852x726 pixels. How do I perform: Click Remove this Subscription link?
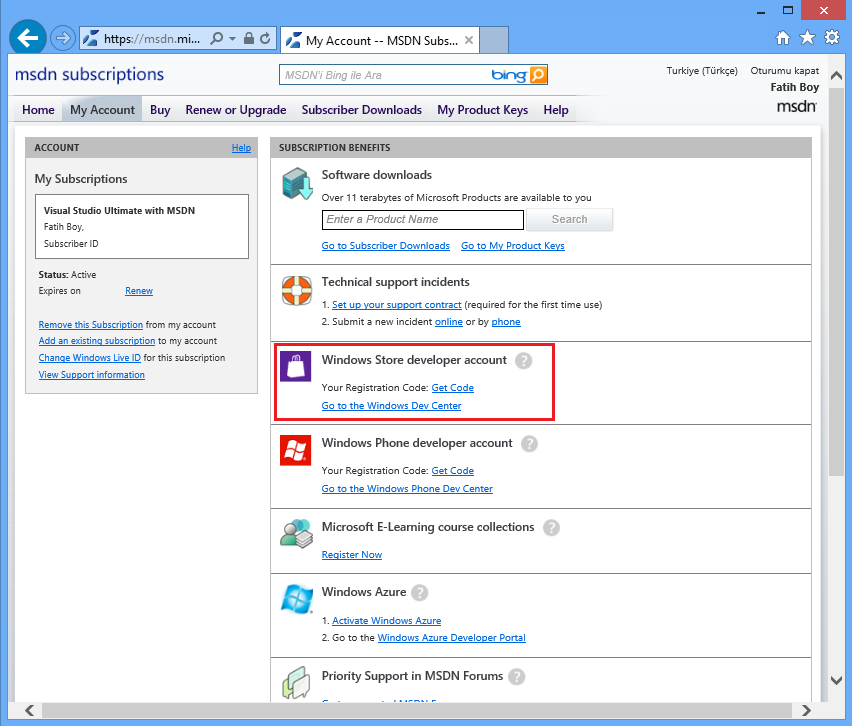coord(91,324)
